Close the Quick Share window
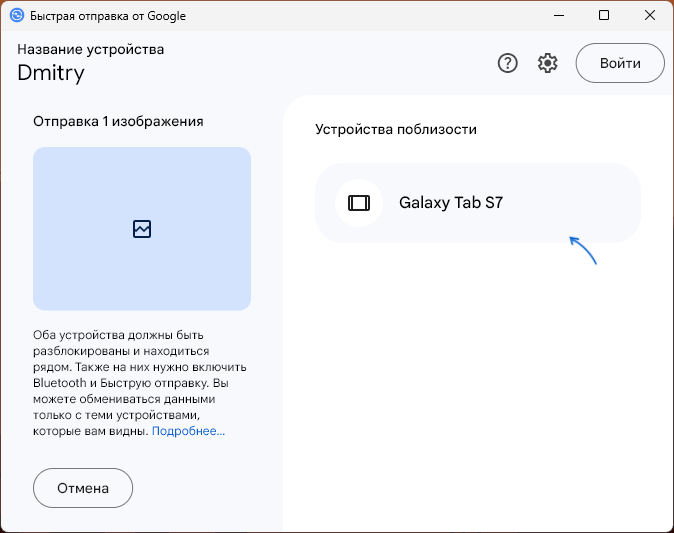674x533 pixels. tap(650, 16)
